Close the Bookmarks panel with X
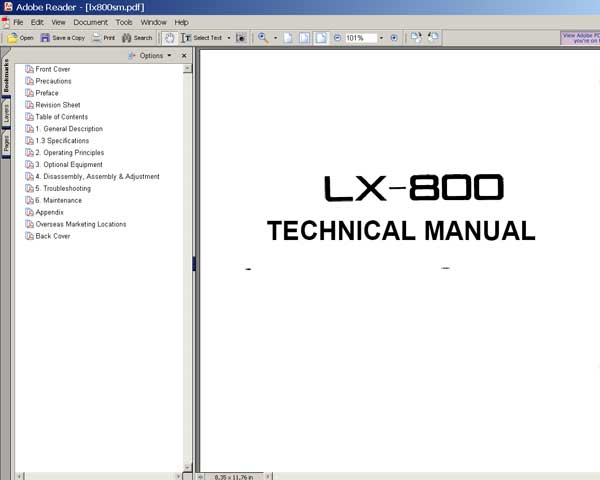600x480 pixels. [184, 56]
